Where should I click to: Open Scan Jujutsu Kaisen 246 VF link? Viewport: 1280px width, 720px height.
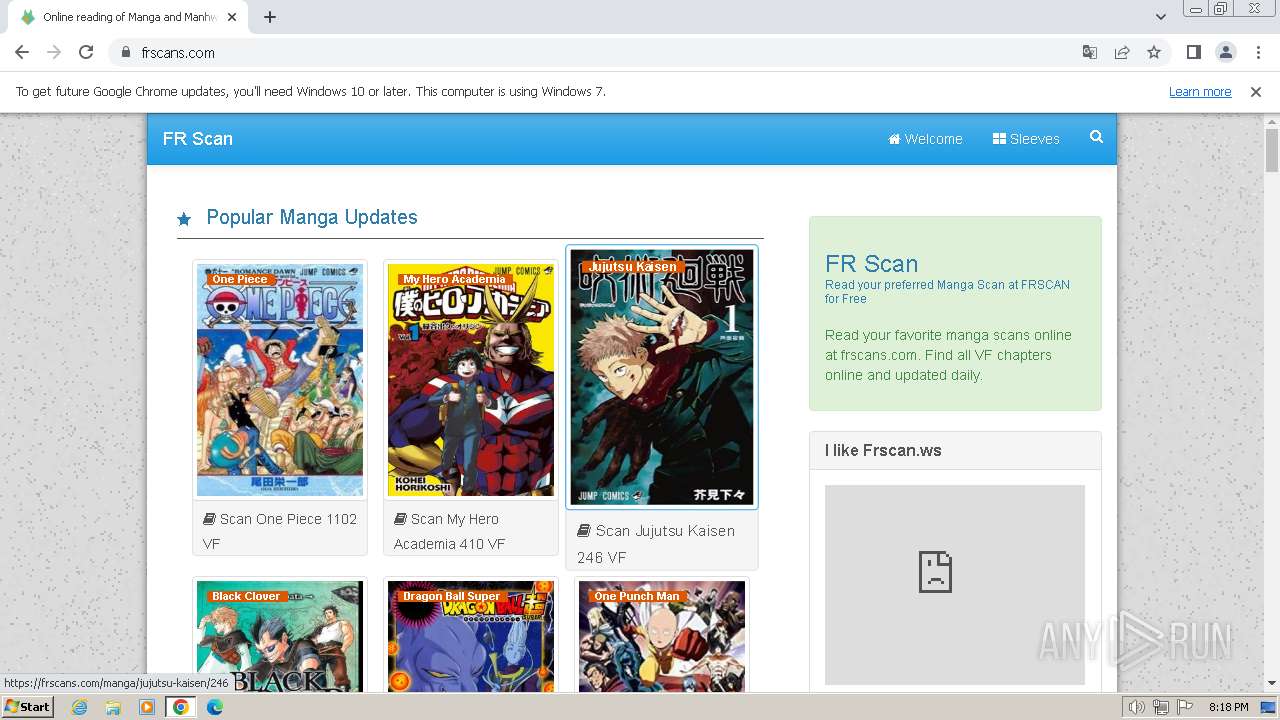click(x=656, y=544)
